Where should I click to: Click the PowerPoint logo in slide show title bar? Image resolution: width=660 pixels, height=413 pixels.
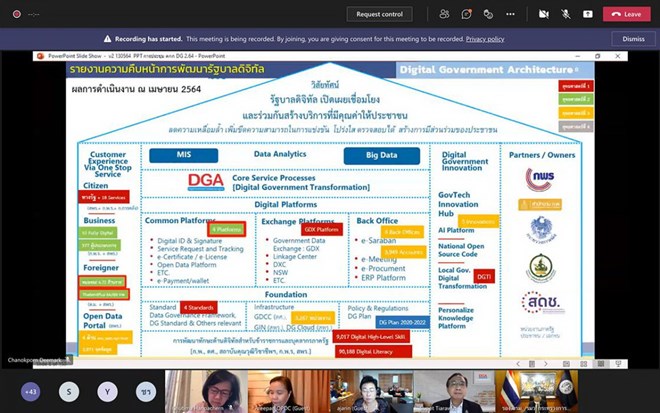tap(40, 56)
